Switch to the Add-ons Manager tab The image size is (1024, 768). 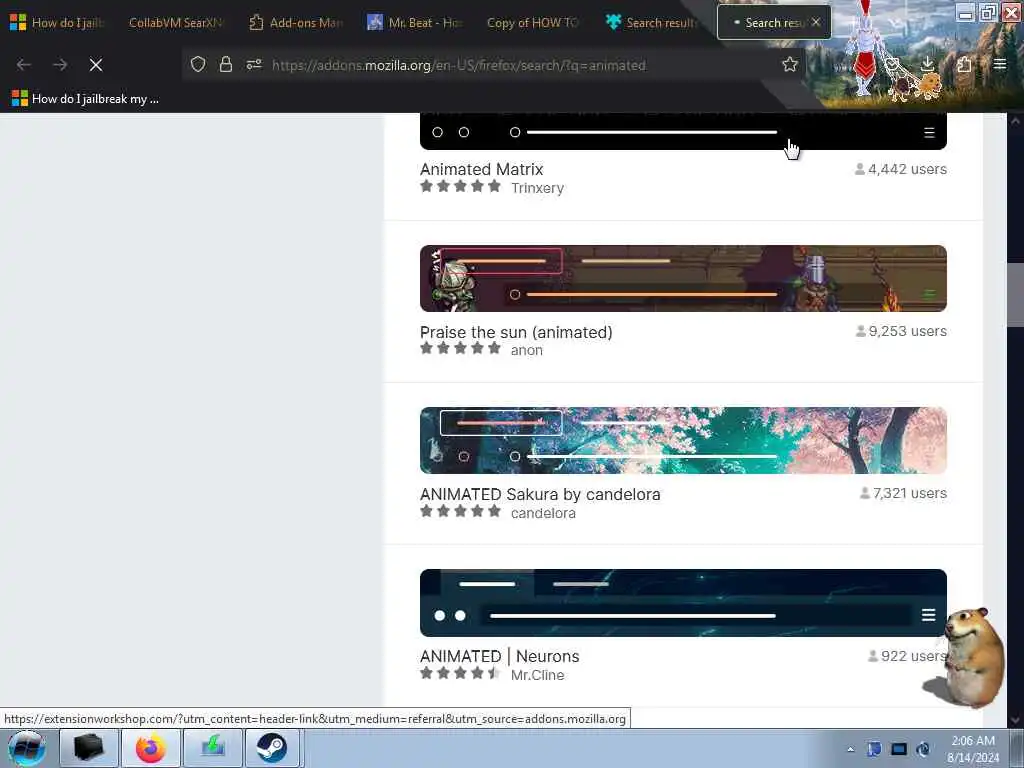[x=296, y=23]
